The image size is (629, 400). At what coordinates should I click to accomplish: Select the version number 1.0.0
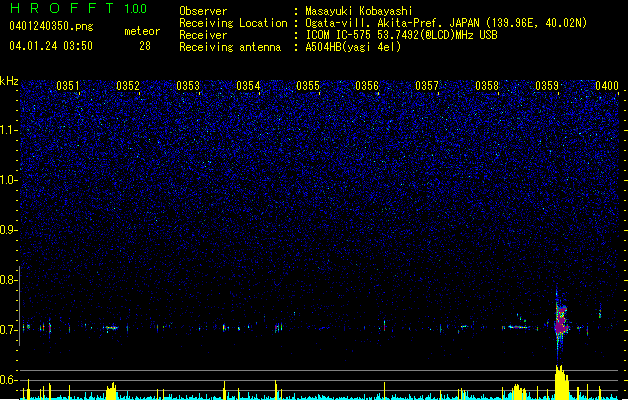(x=136, y=9)
